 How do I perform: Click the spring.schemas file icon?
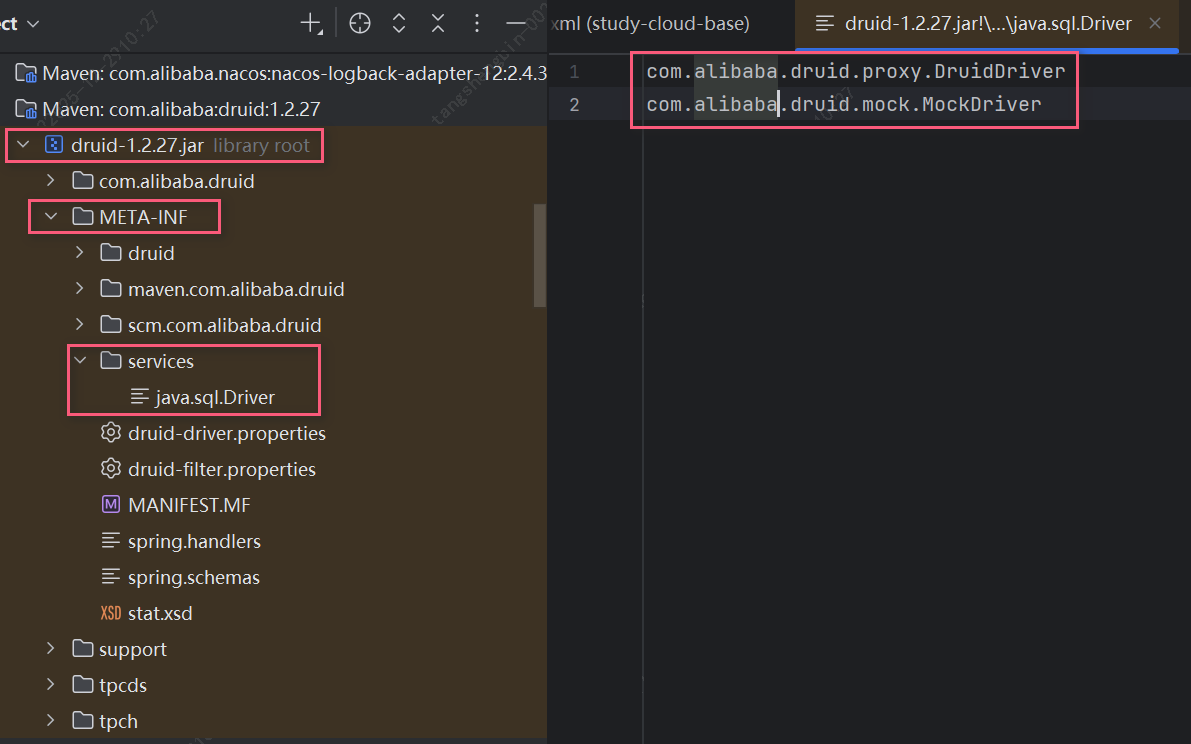(x=111, y=577)
